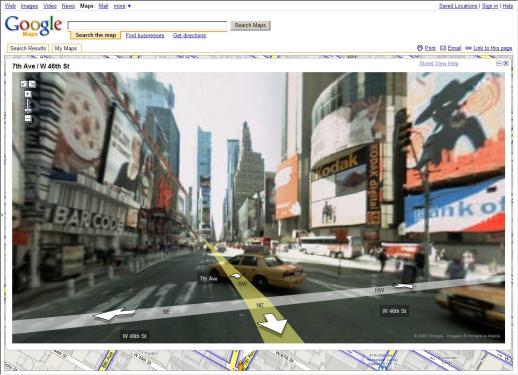The image size is (518, 375).
Task: Click Sign in
Action: 490,6
